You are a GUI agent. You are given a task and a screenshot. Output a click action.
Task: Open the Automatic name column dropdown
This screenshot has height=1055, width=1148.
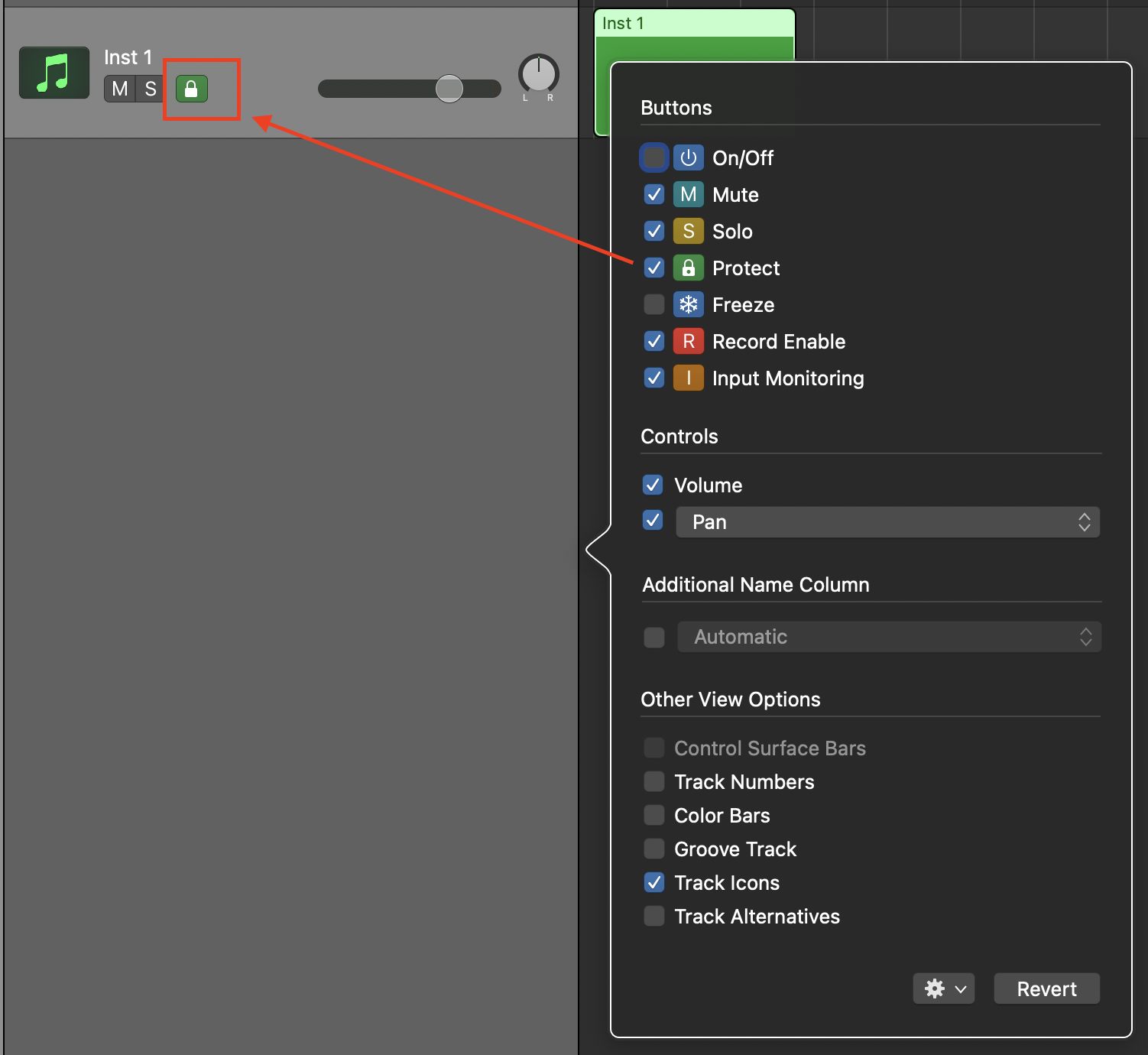[889, 637]
